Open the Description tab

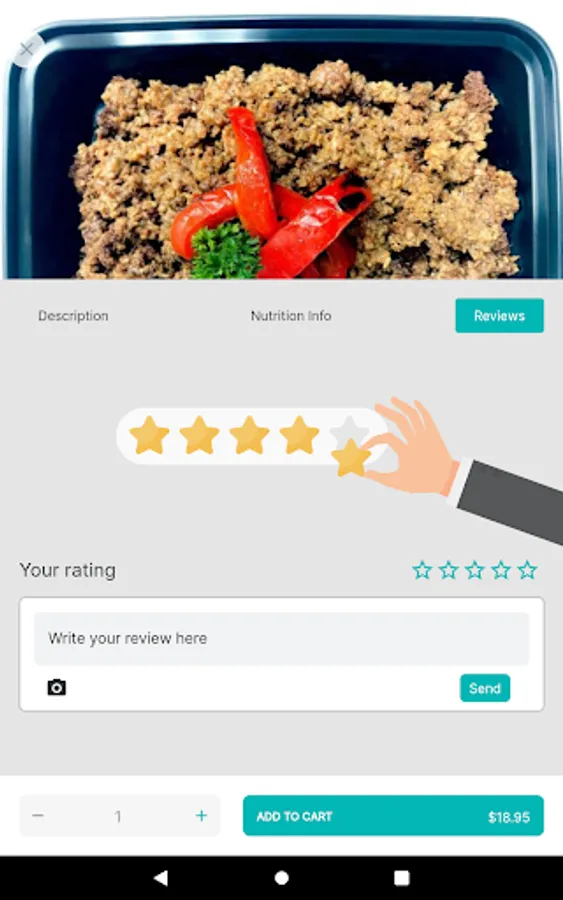73,316
